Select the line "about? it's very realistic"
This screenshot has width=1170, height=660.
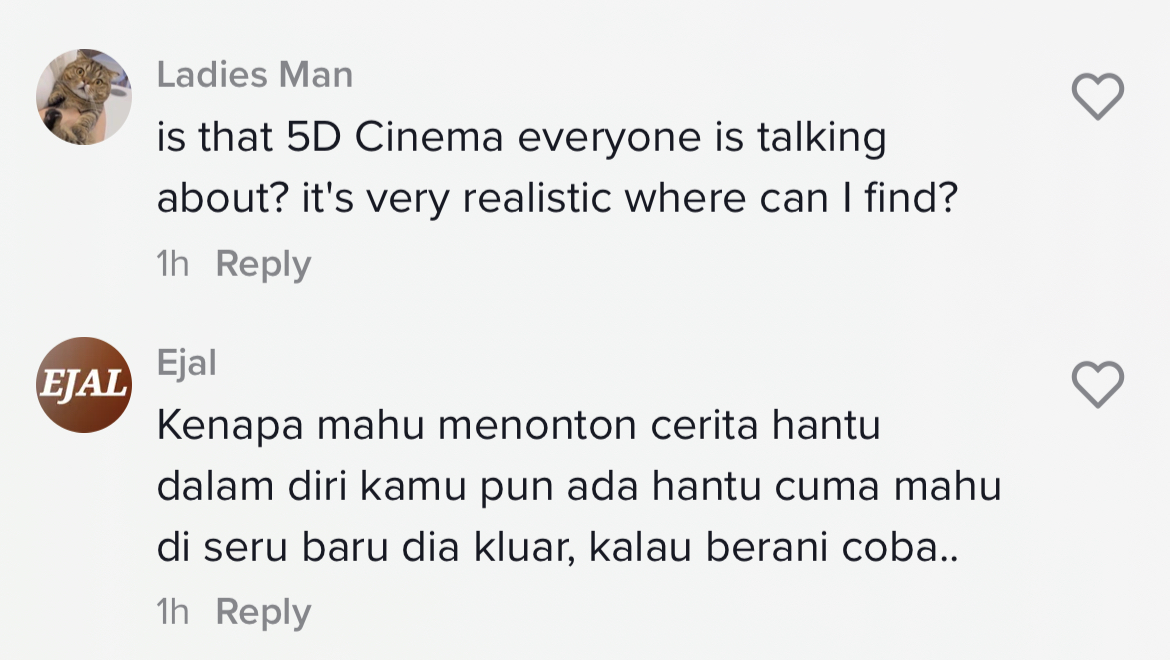point(557,202)
